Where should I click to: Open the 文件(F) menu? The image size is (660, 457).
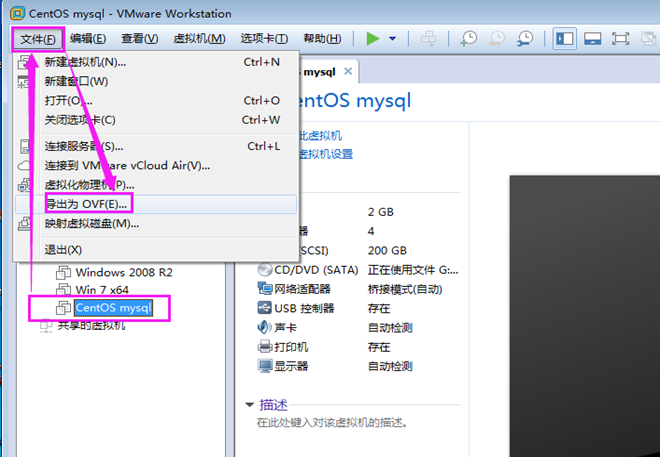click(38, 39)
